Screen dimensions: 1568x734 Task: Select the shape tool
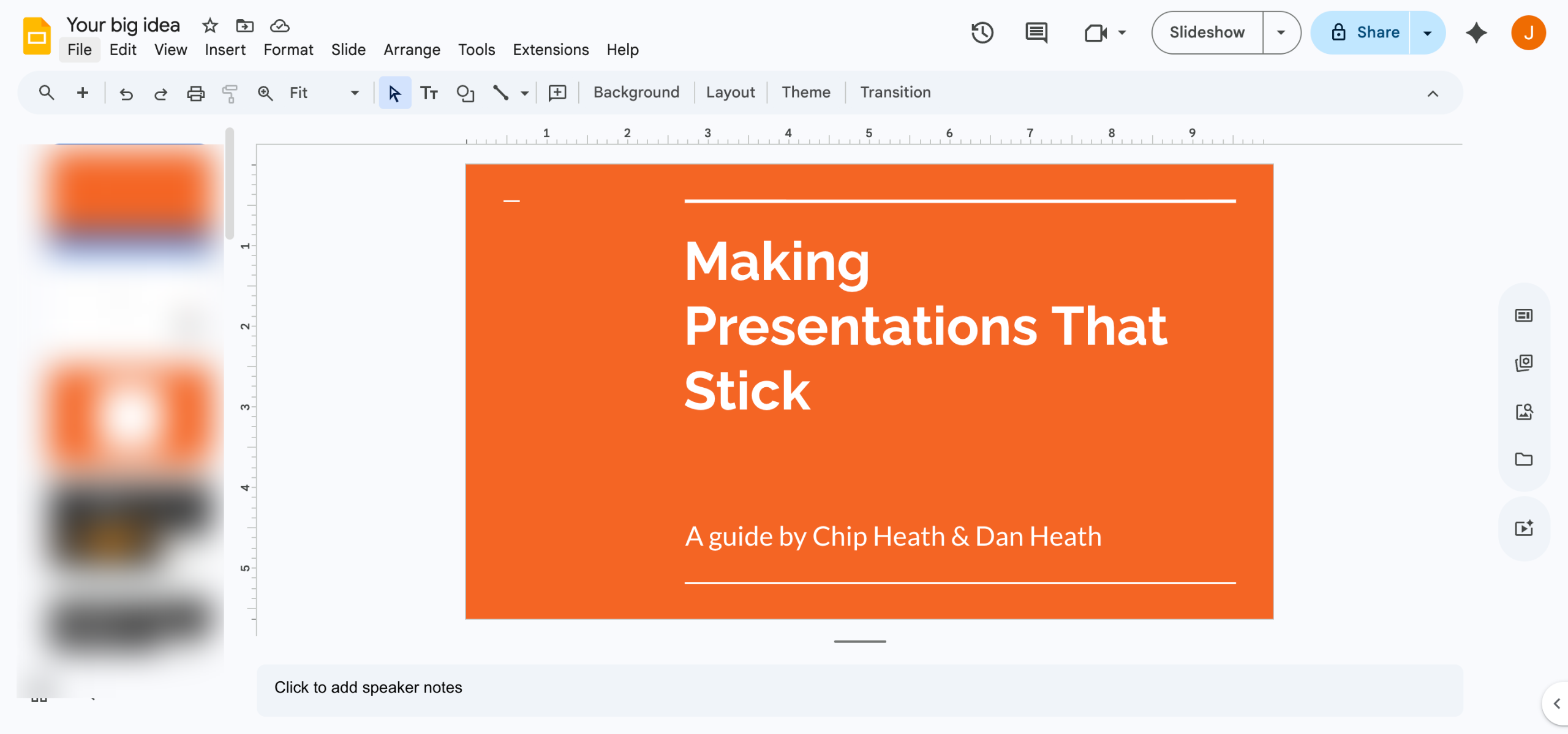[465, 93]
